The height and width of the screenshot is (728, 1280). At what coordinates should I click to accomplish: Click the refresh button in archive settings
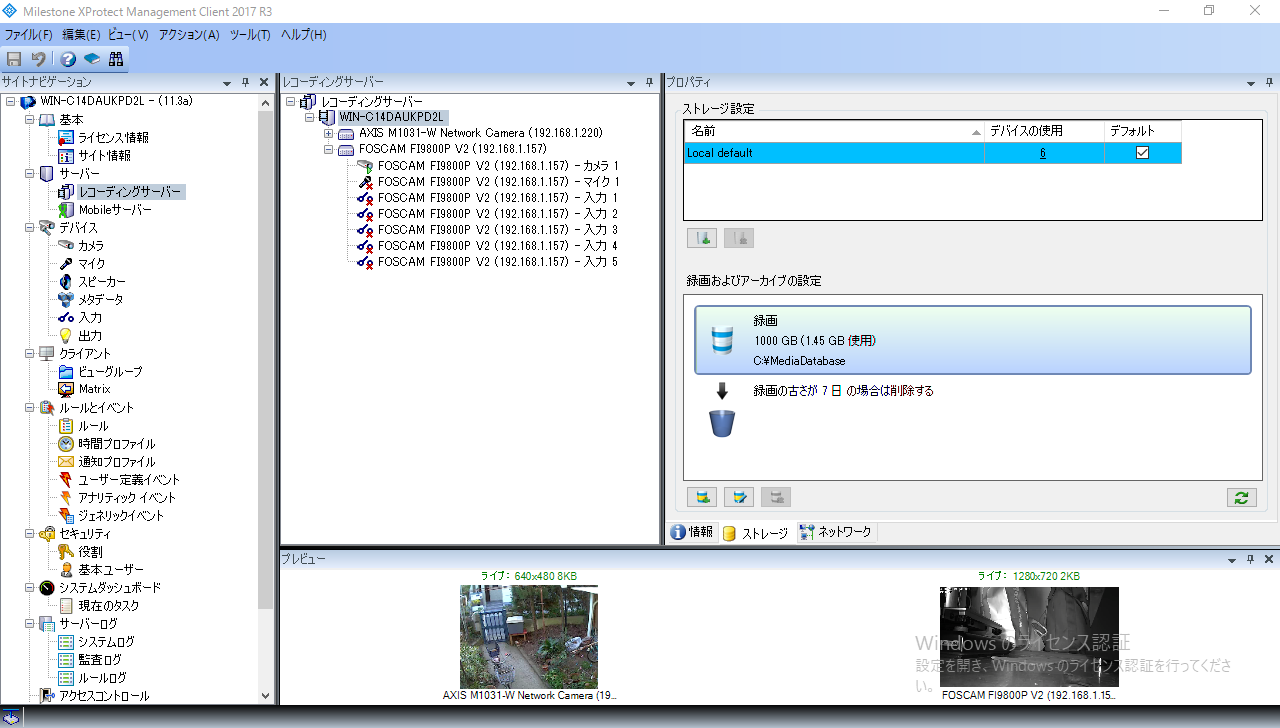(x=1241, y=497)
